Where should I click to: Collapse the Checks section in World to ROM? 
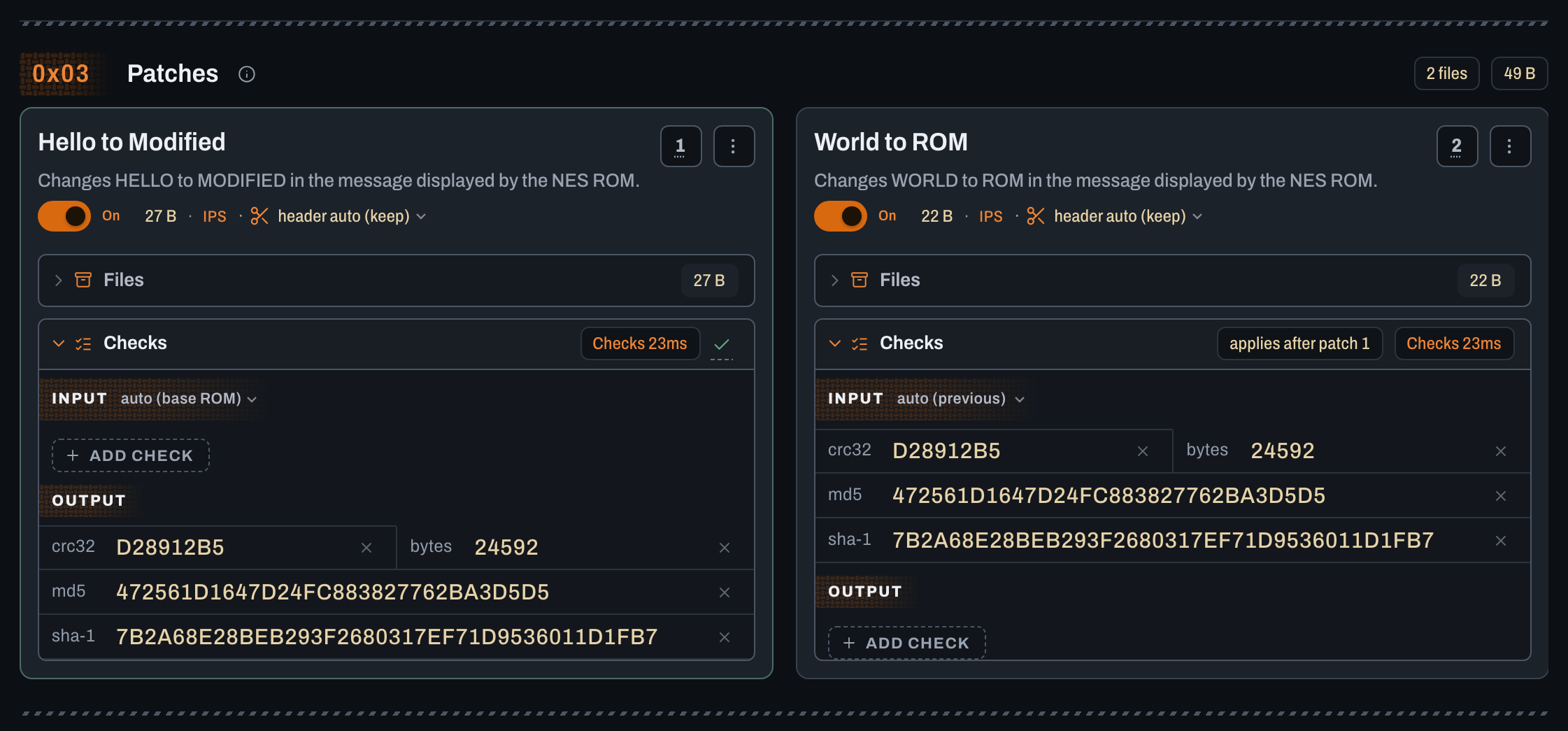(x=835, y=343)
